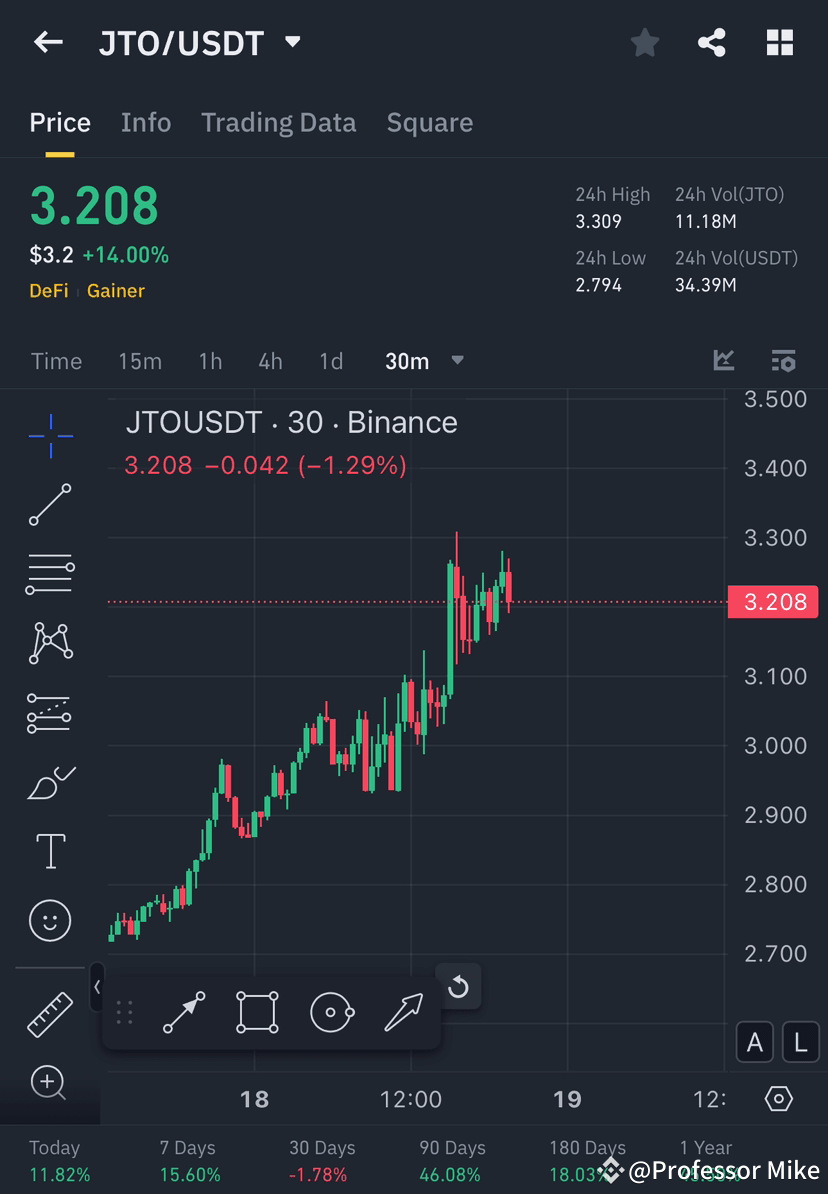Select the ruler measurement tool
Viewport: 828px width, 1194px height.
point(50,1013)
